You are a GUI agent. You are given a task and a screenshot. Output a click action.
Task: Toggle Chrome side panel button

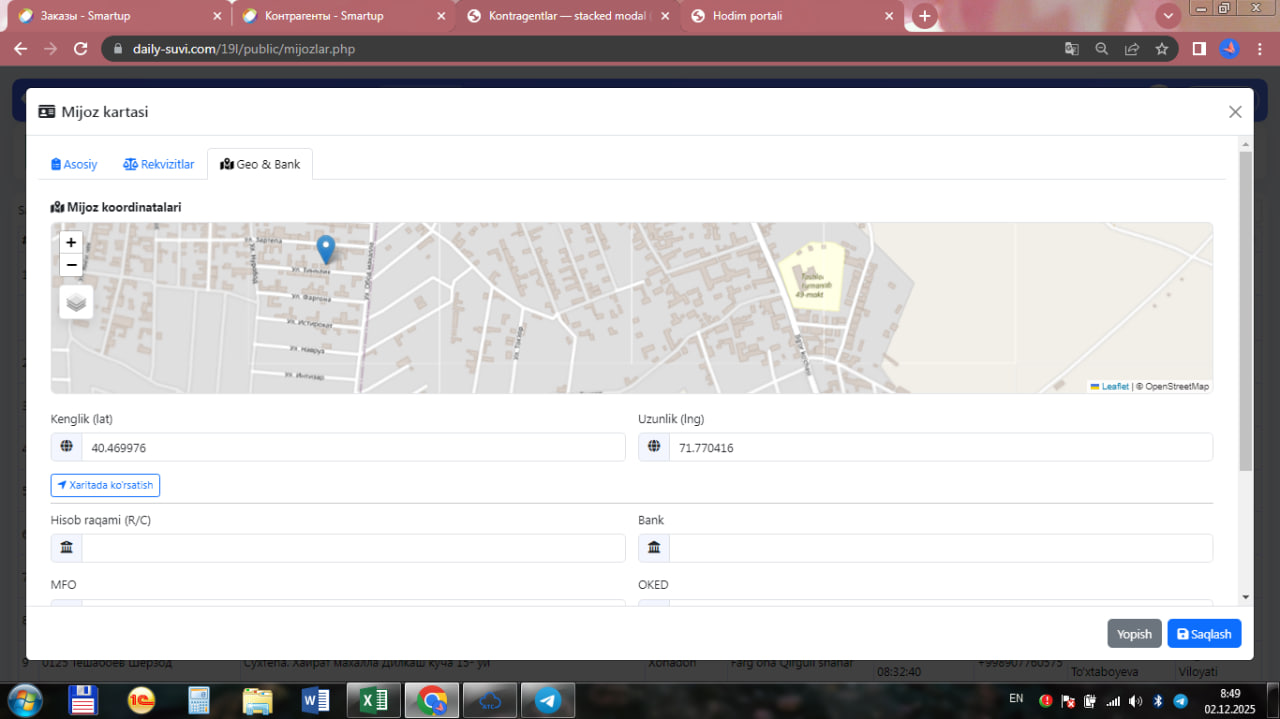[x=1199, y=48]
